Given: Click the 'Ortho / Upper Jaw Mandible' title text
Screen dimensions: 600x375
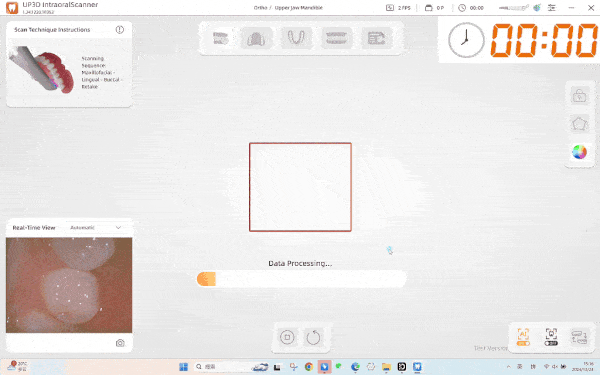Looking at the screenshot, I should [x=288, y=8].
